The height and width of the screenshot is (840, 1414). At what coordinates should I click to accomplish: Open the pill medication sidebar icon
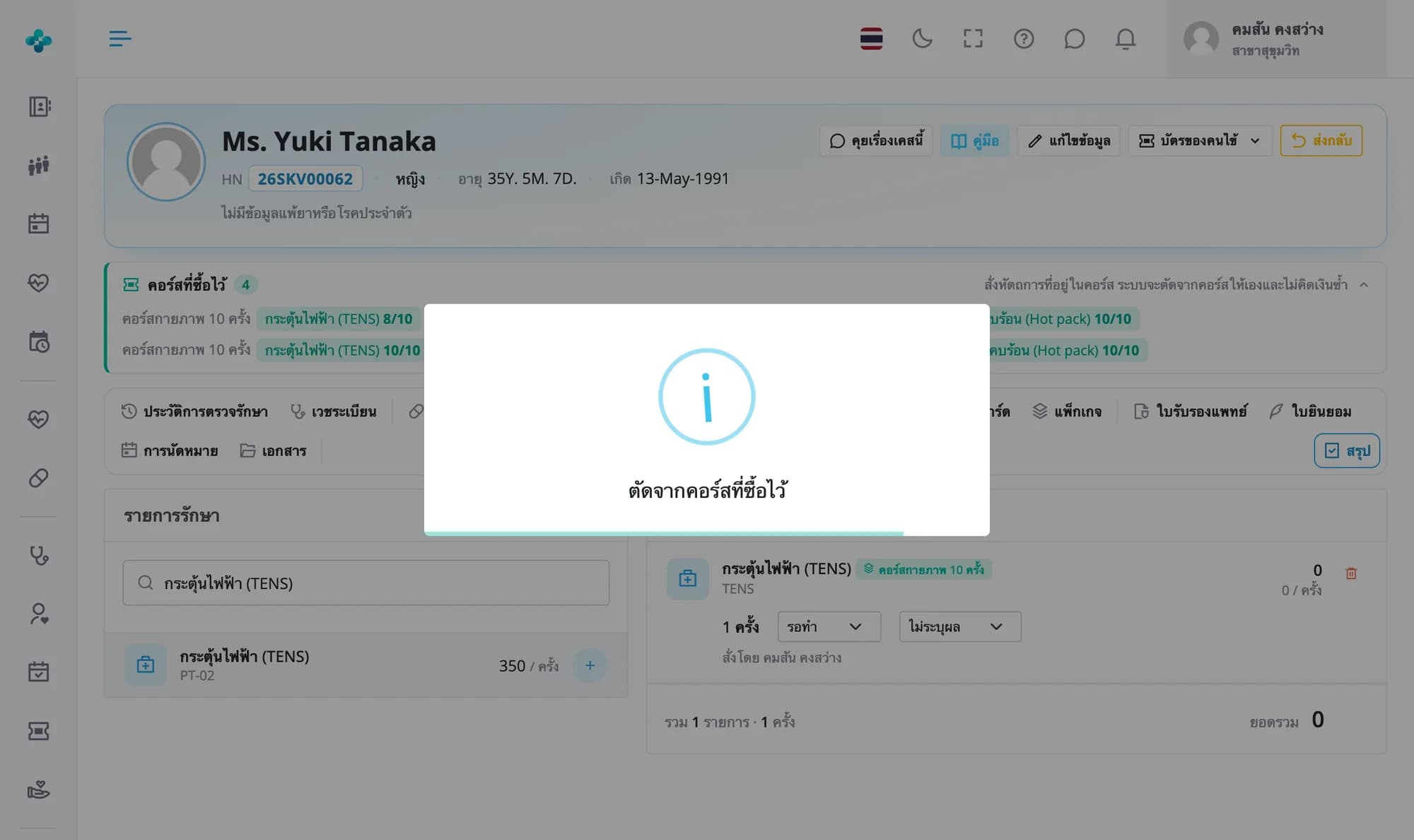point(39,478)
